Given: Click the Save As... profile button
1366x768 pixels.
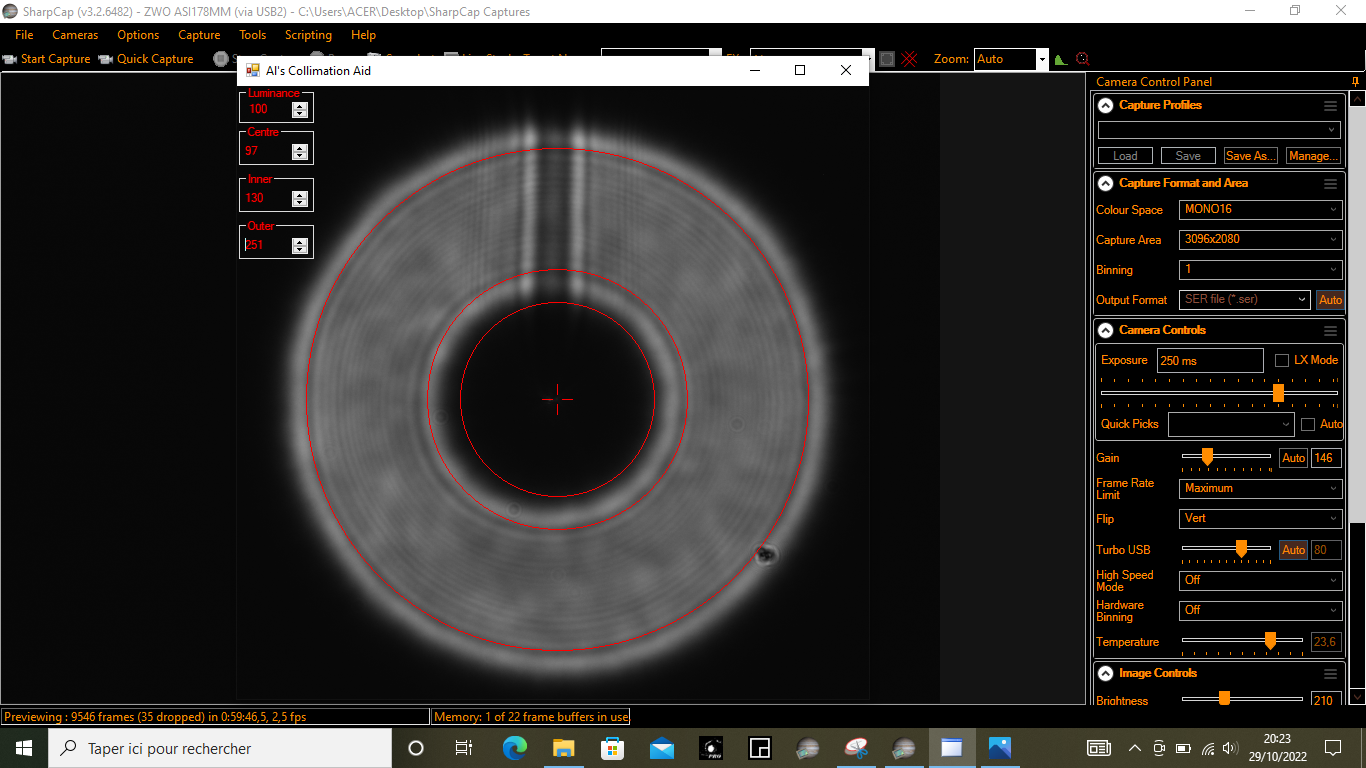Looking at the screenshot, I should tap(1251, 156).
